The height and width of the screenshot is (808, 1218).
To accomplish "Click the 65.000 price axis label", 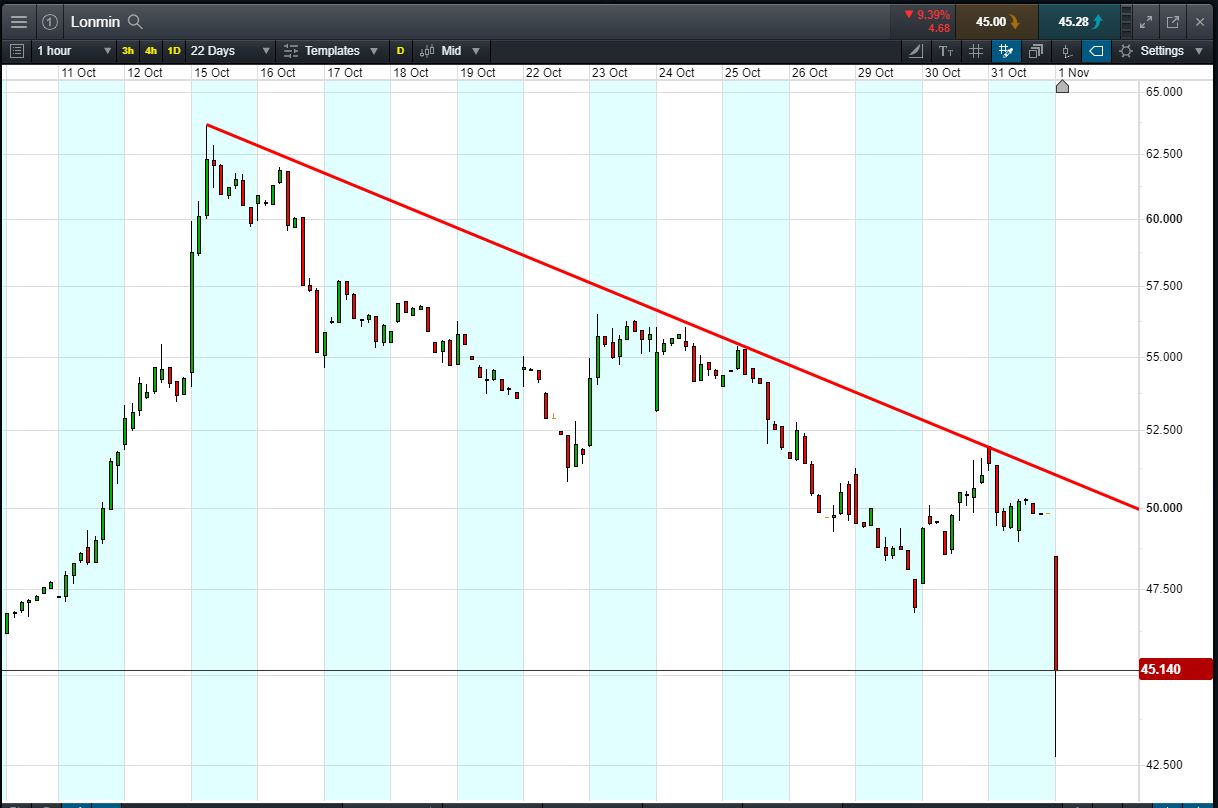I will (x=1164, y=92).
